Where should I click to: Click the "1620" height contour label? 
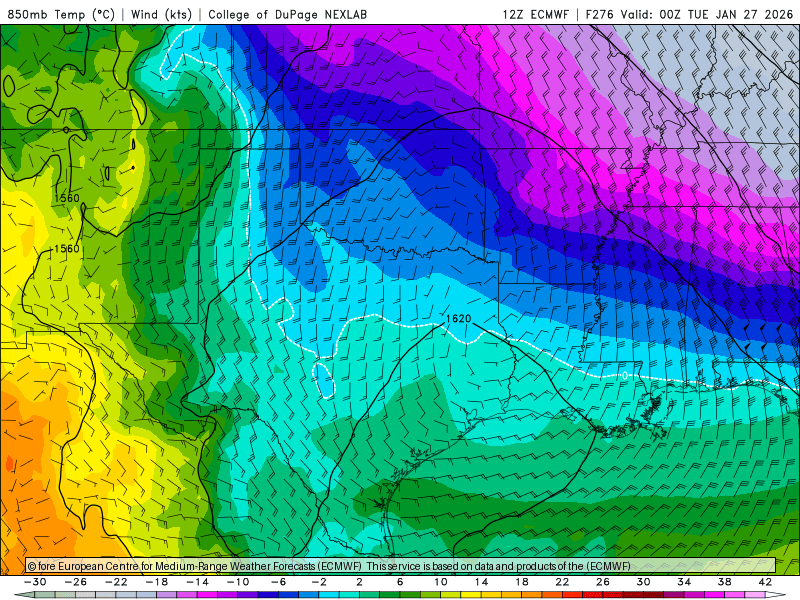pos(458,319)
